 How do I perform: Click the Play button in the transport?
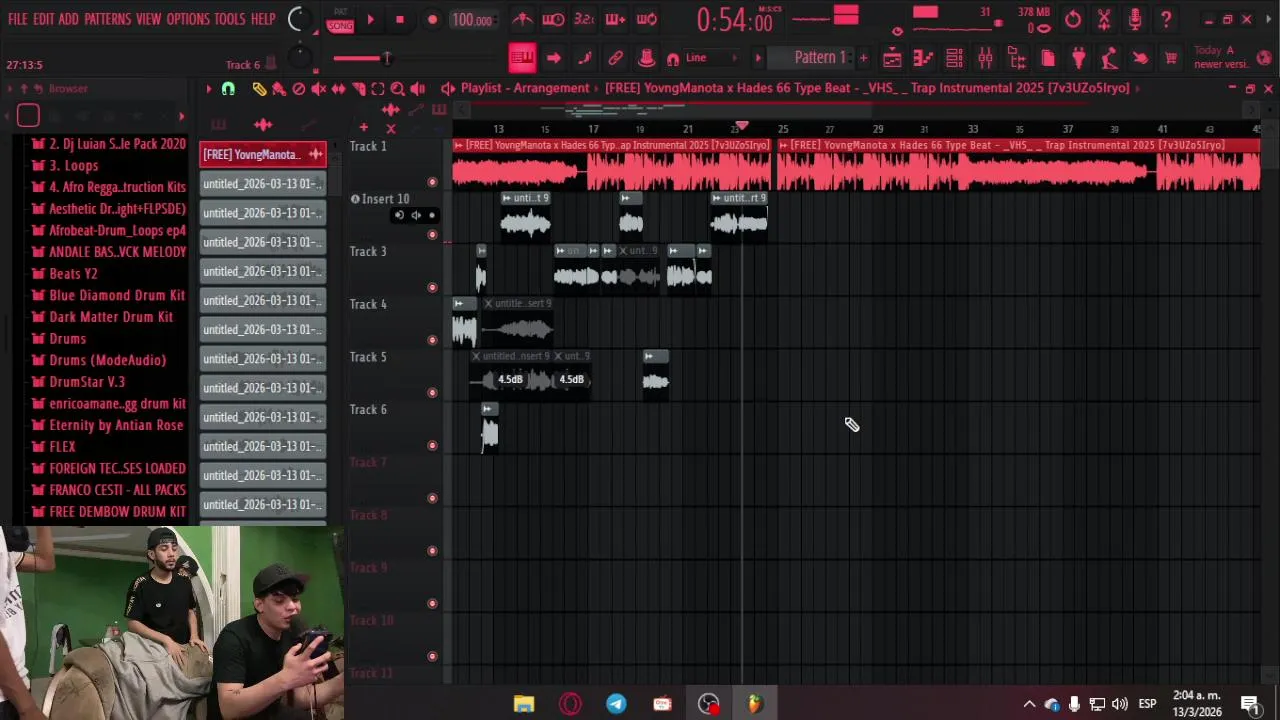[370, 19]
